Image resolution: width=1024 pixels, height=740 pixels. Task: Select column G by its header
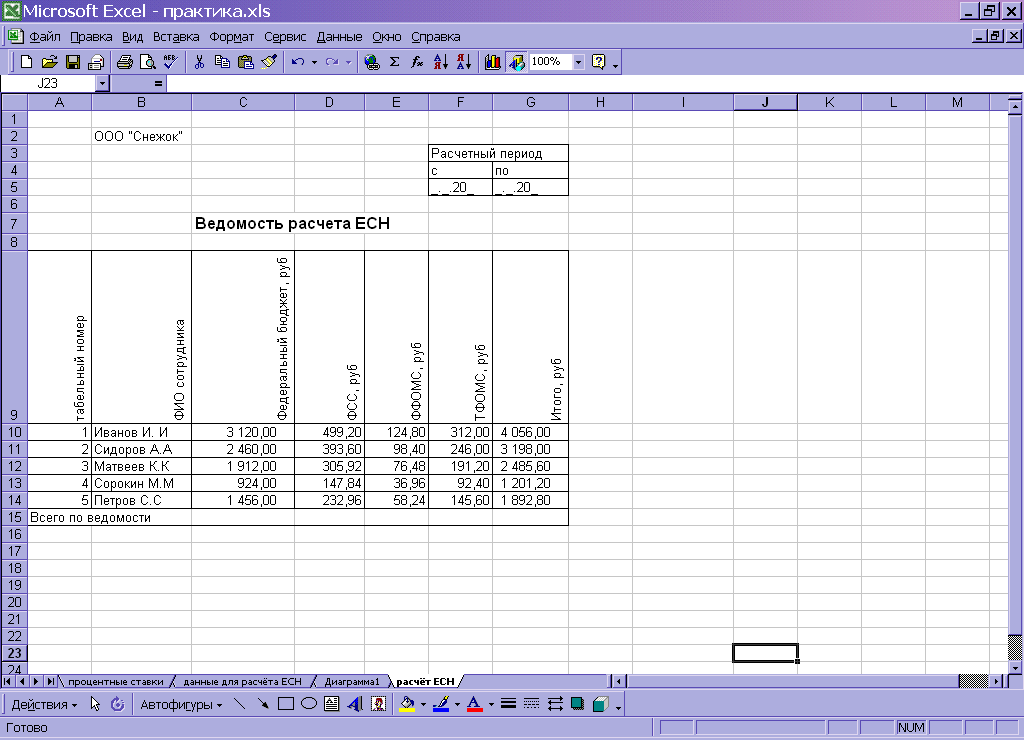530,103
